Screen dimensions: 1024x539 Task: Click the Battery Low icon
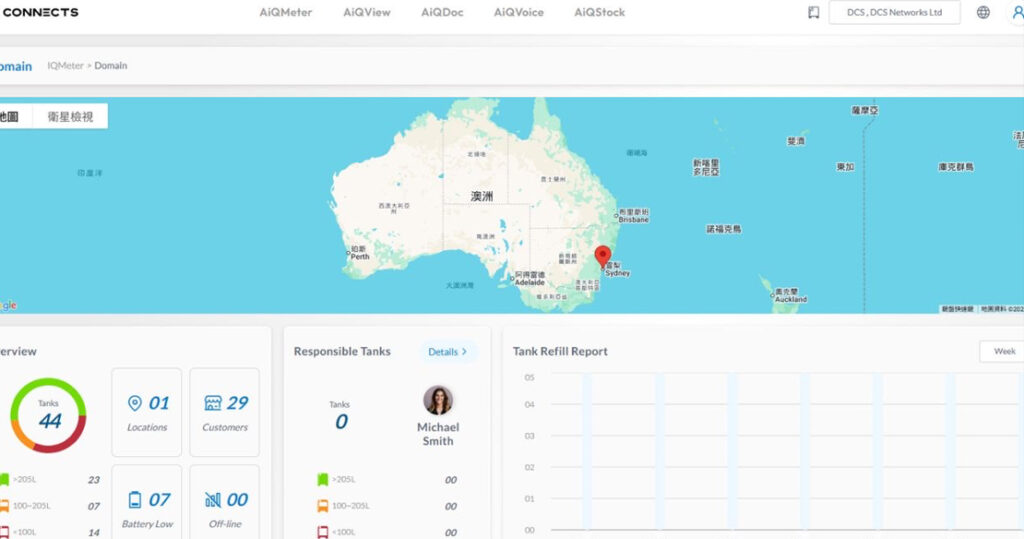135,499
